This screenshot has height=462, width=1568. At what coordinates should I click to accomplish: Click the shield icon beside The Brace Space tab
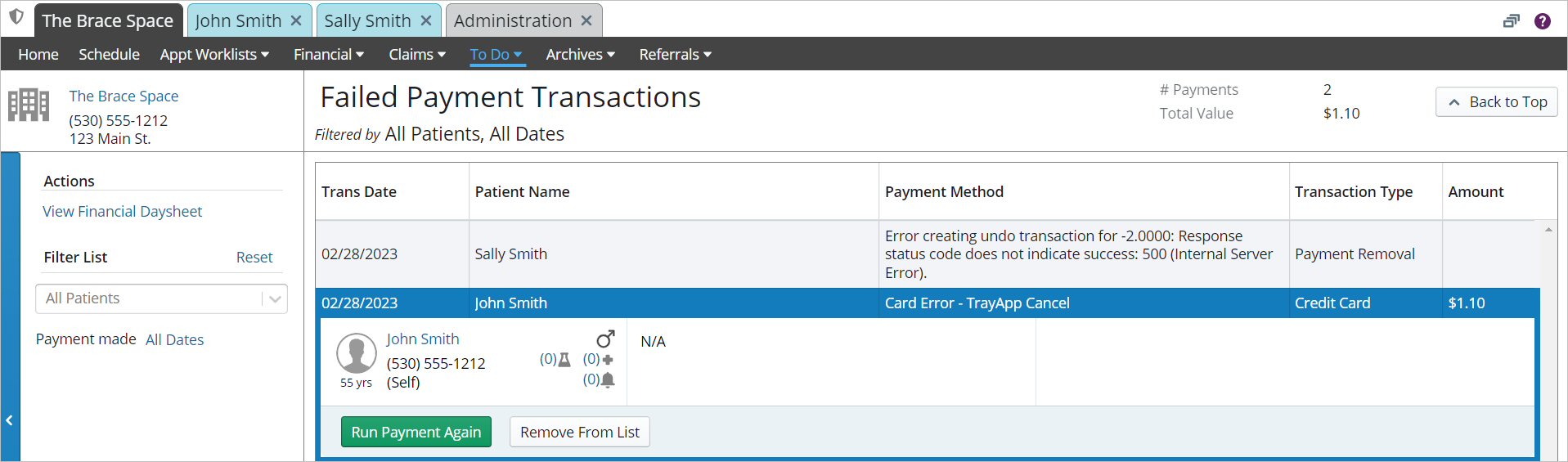pos(16,17)
